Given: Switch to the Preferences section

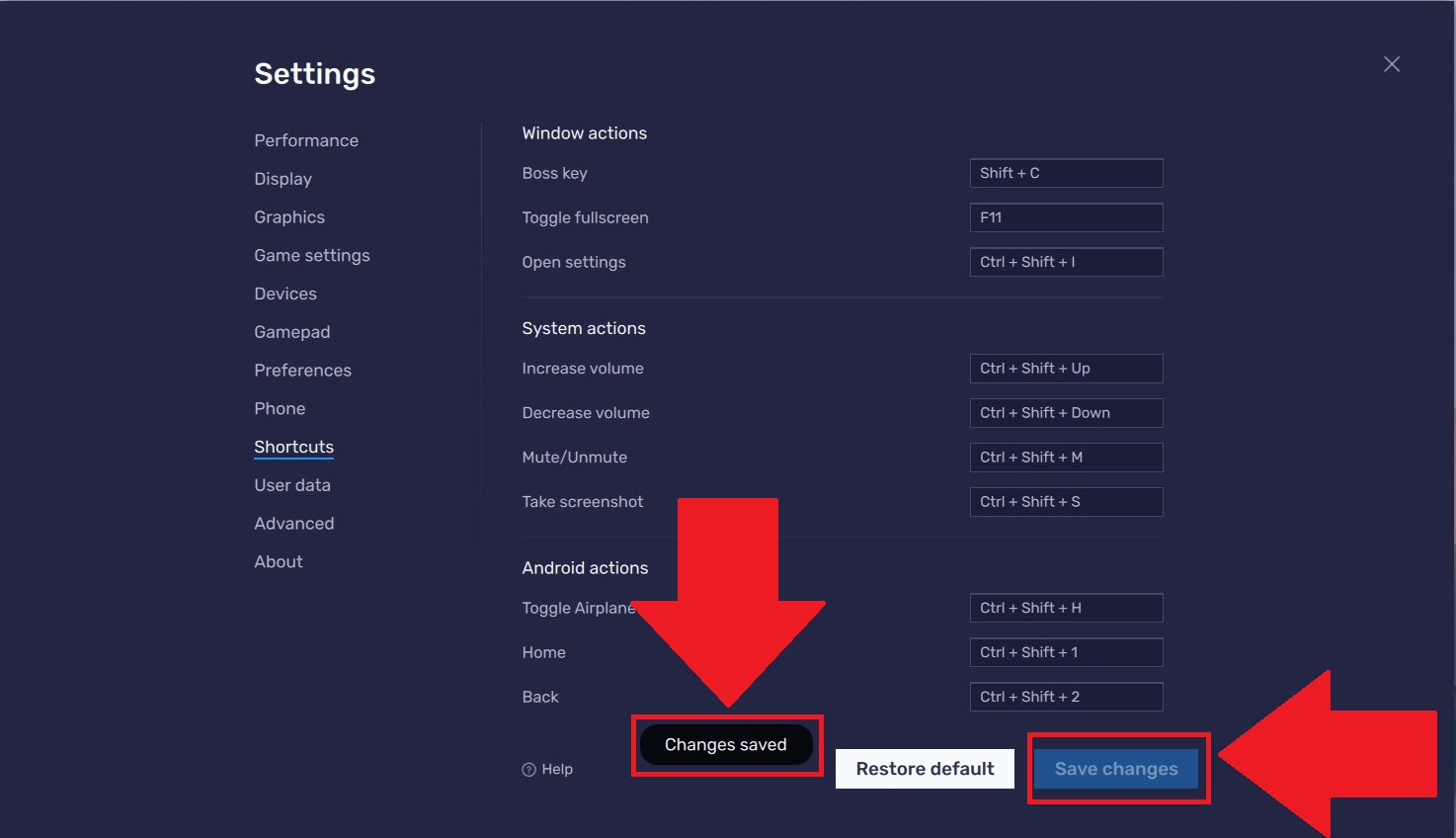Looking at the screenshot, I should (302, 370).
